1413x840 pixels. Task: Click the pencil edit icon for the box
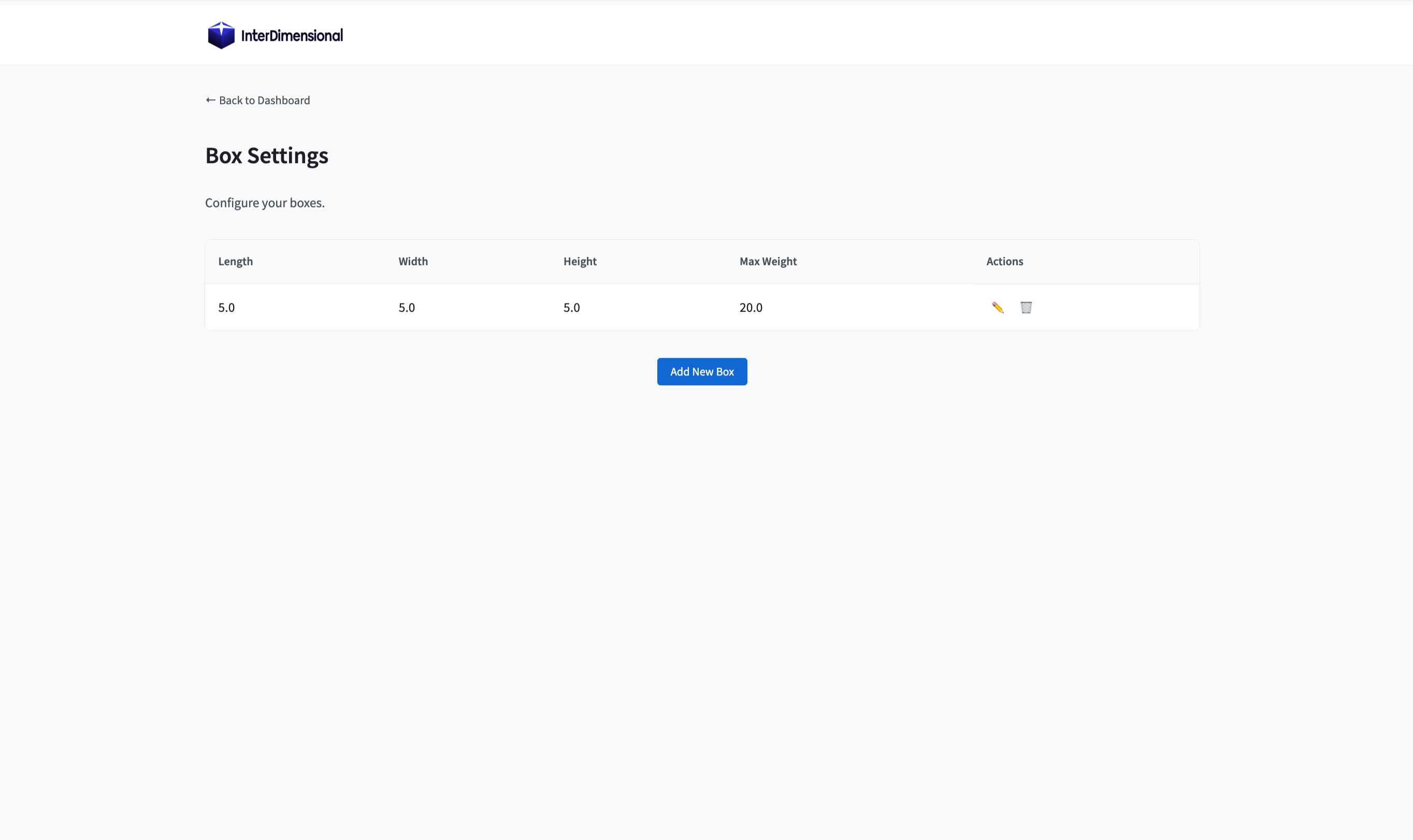click(x=998, y=307)
